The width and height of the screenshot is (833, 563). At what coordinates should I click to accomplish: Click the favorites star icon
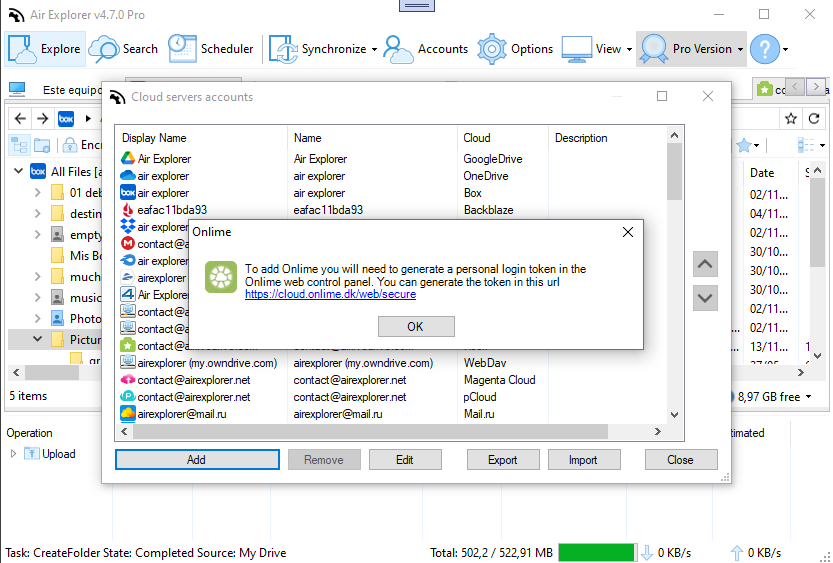791,118
